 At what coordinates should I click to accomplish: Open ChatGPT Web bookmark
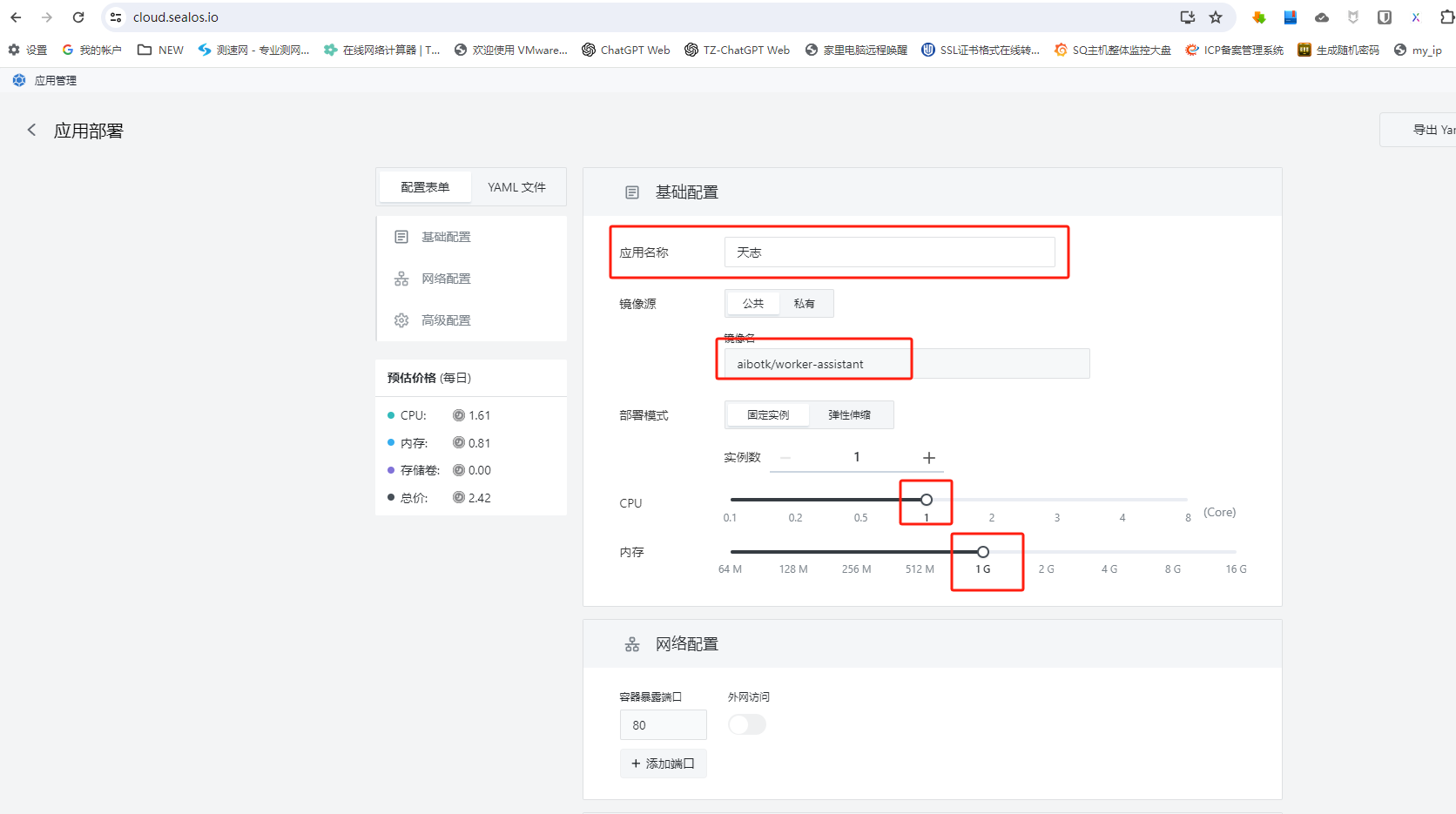[625, 50]
